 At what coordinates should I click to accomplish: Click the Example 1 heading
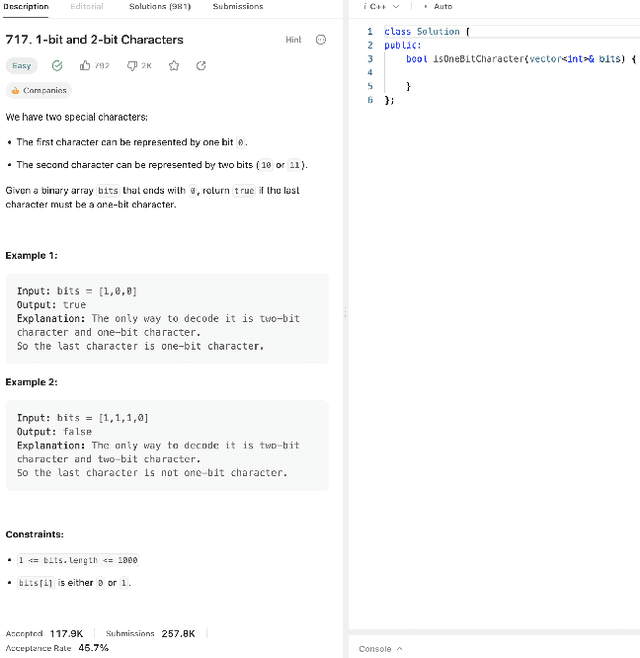tap(31, 256)
